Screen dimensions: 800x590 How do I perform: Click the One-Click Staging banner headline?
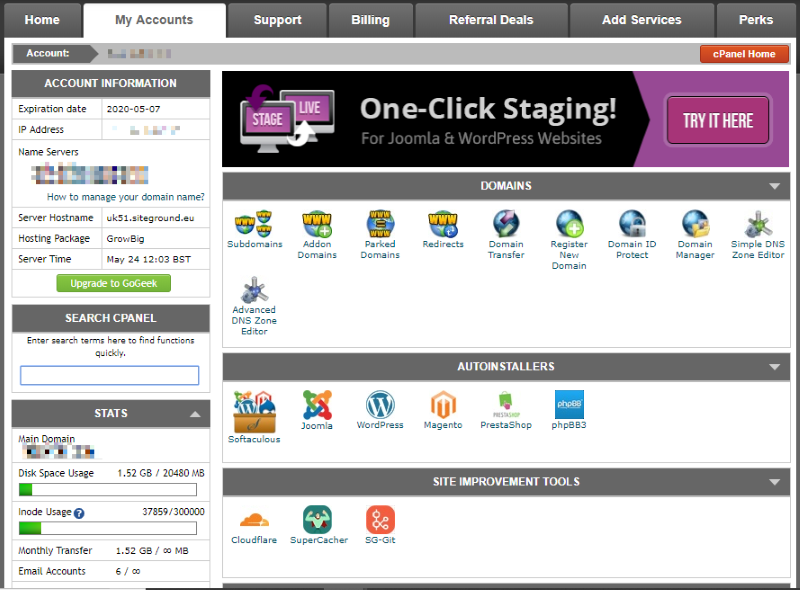click(488, 109)
